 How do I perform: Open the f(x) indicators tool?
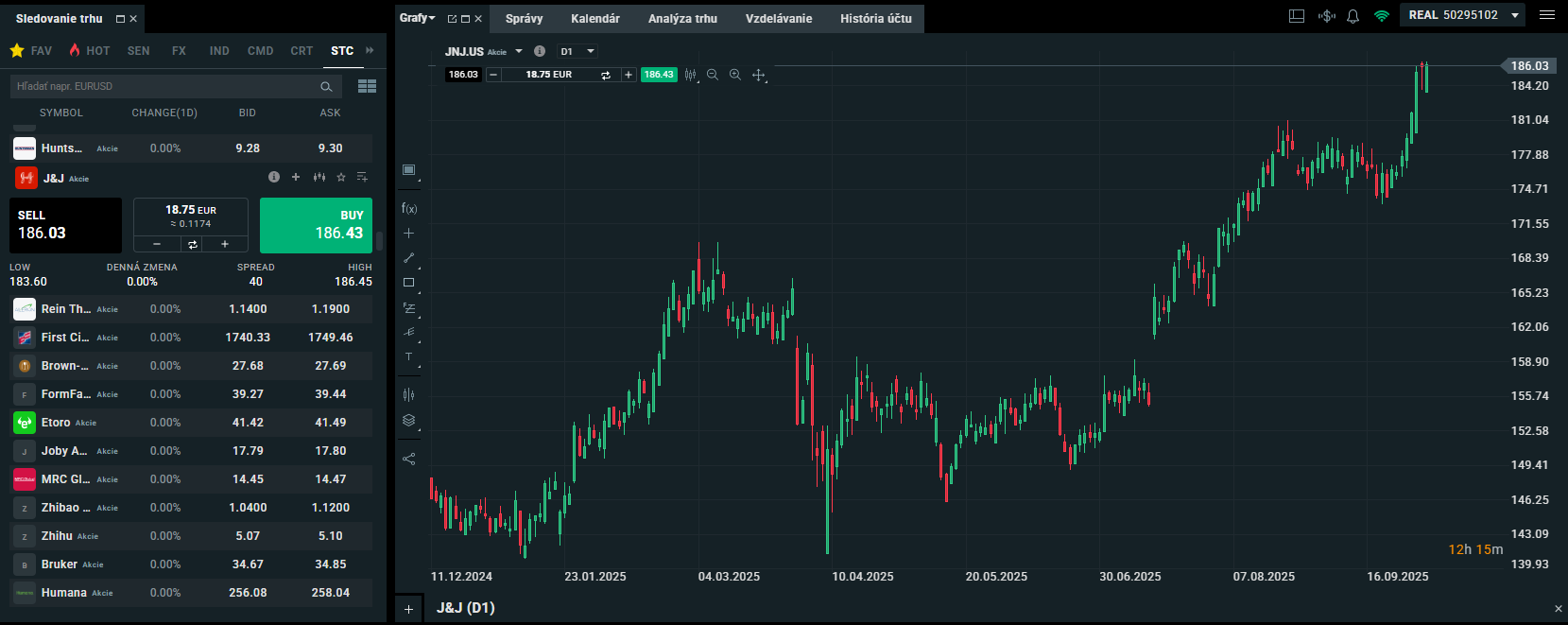tap(409, 208)
